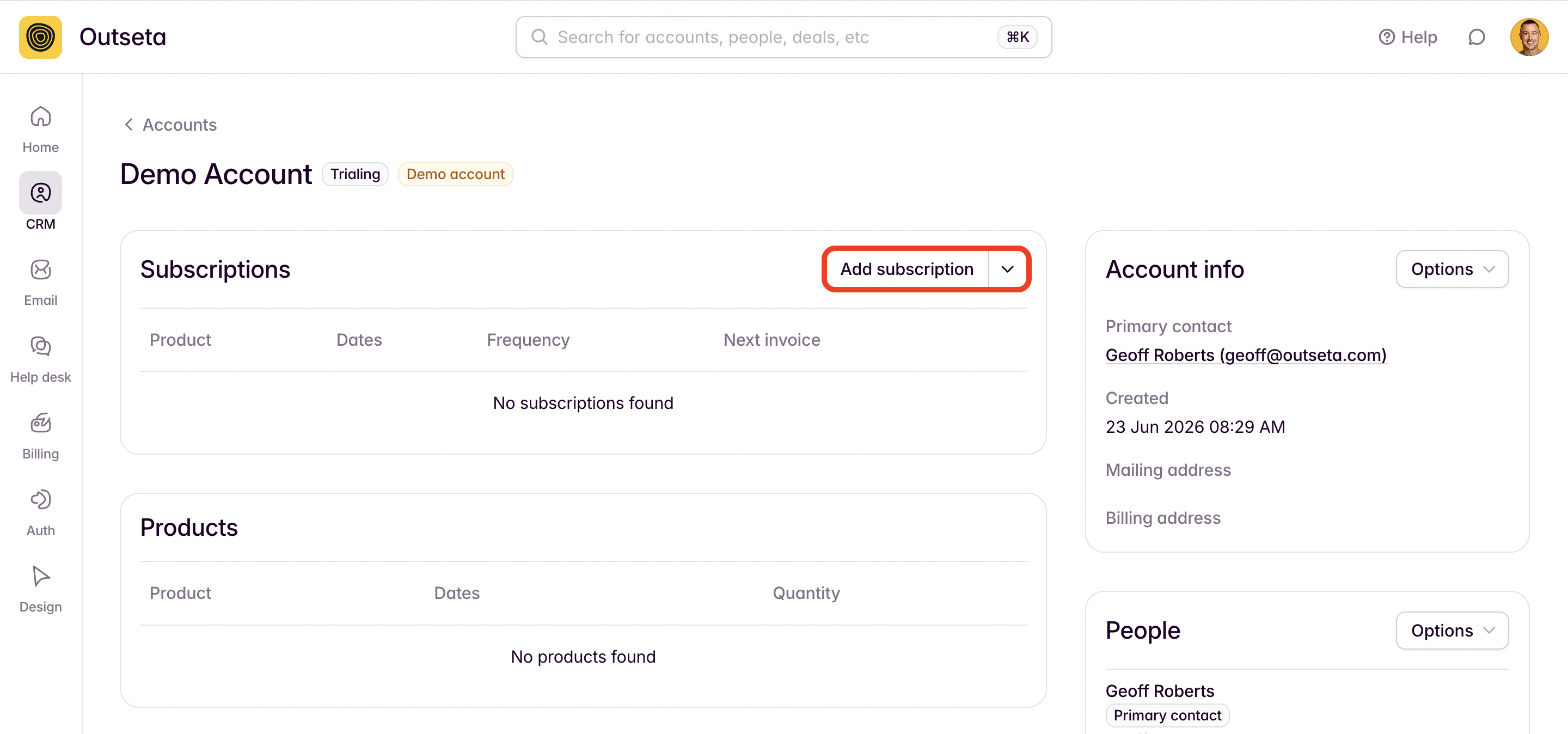Open the user profile avatar
Image resolution: width=1568 pixels, height=734 pixels.
point(1529,37)
